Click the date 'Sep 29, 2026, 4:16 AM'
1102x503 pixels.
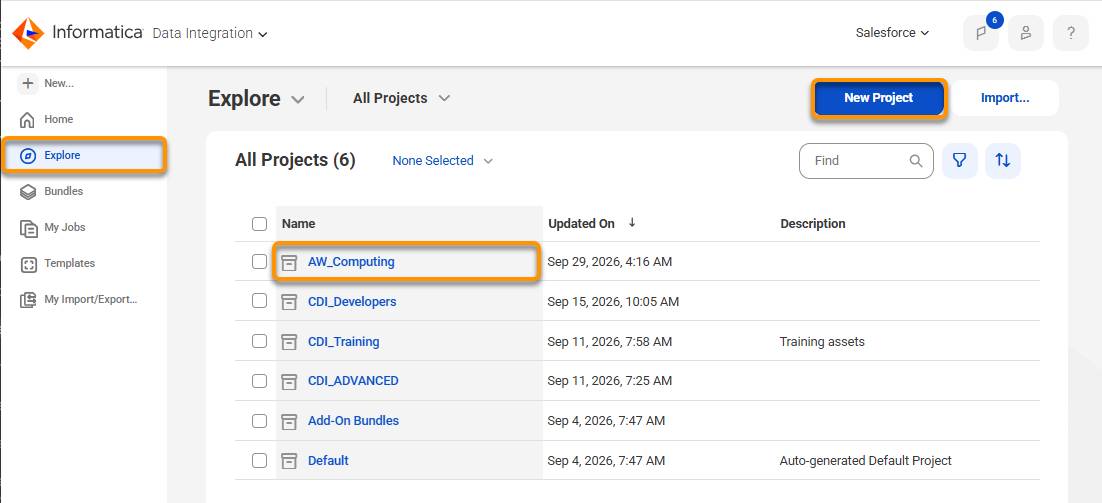click(609, 262)
